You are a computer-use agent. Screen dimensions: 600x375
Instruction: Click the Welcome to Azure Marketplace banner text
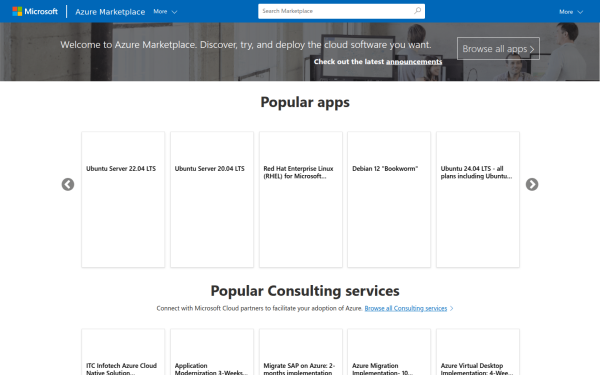pyautogui.click(x=246, y=45)
